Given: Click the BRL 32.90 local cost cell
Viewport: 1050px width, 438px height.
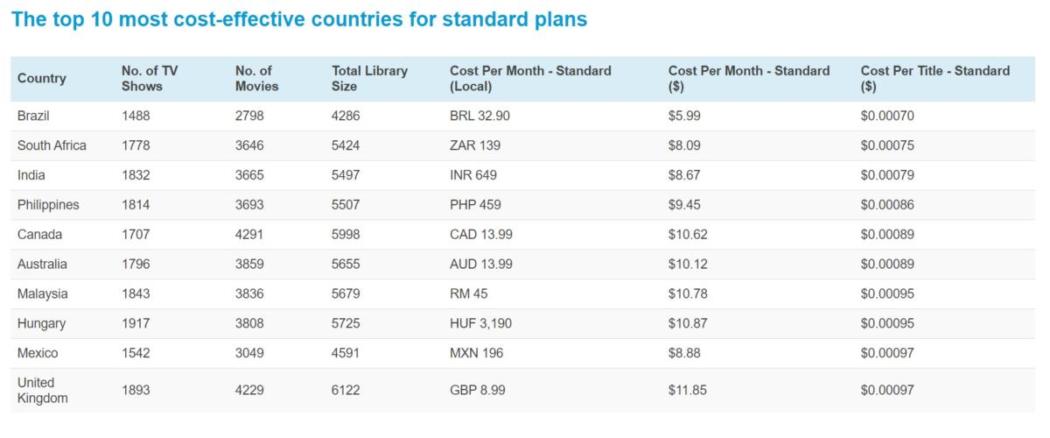Looking at the screenshot, I should click(479, 116).
